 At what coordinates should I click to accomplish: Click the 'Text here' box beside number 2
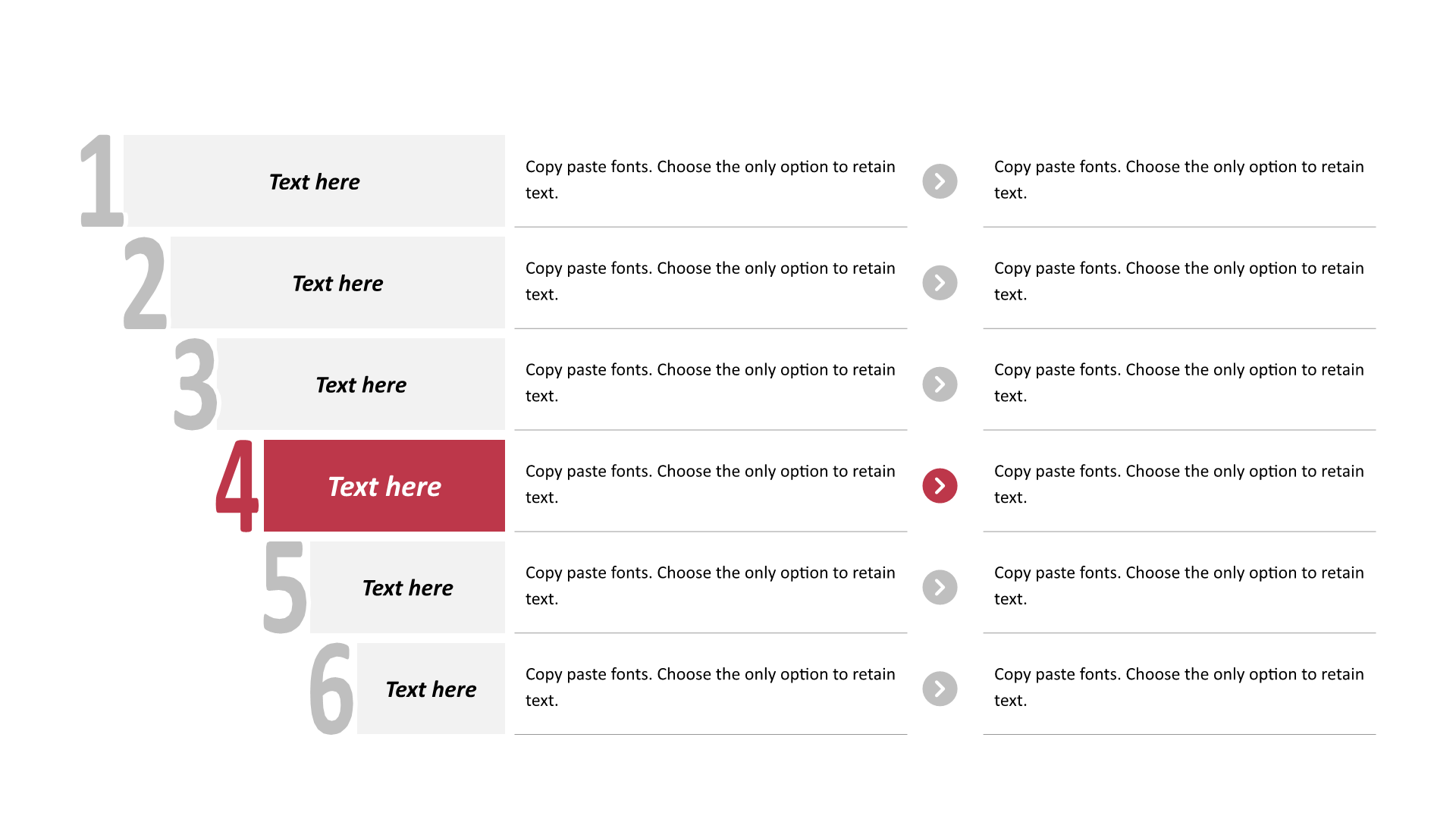coord(337,283)
